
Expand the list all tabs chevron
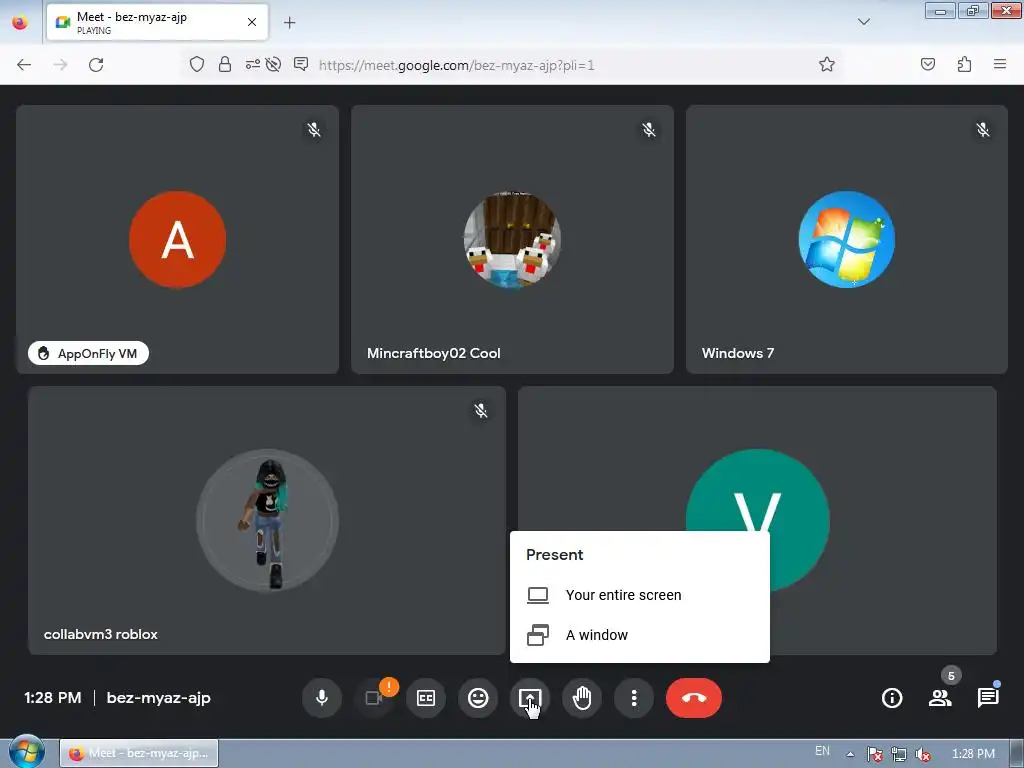pos(863,22)
